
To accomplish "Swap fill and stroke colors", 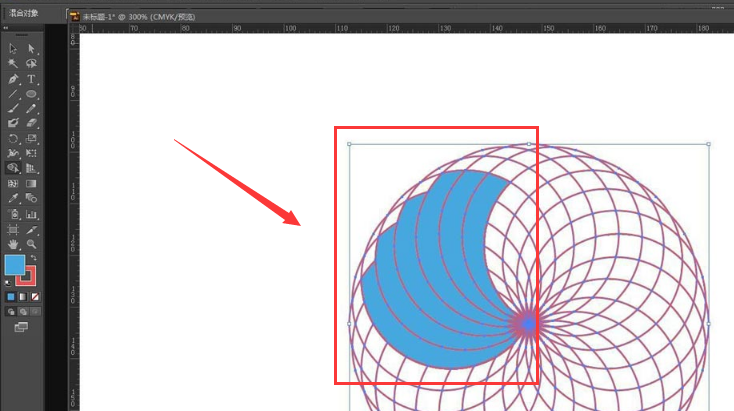I will point(33,257).
